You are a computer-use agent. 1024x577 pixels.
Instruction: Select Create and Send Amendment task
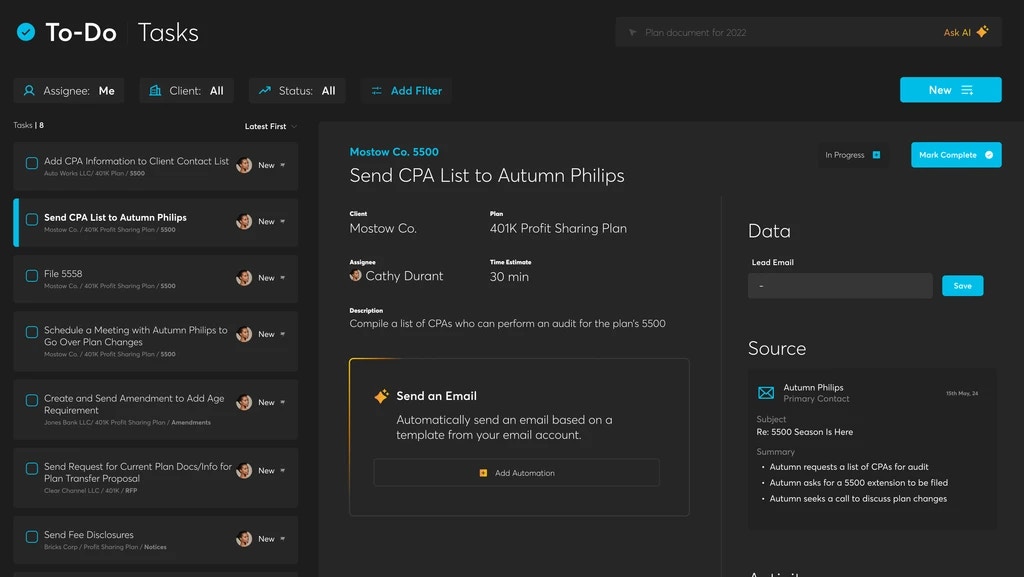134,404
